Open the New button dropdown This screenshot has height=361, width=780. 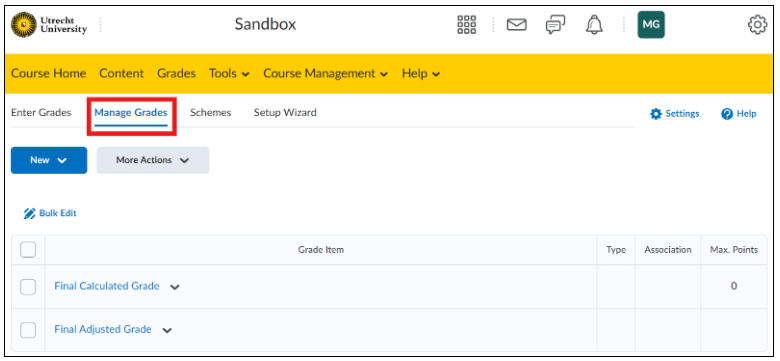(x=49, y=160)
